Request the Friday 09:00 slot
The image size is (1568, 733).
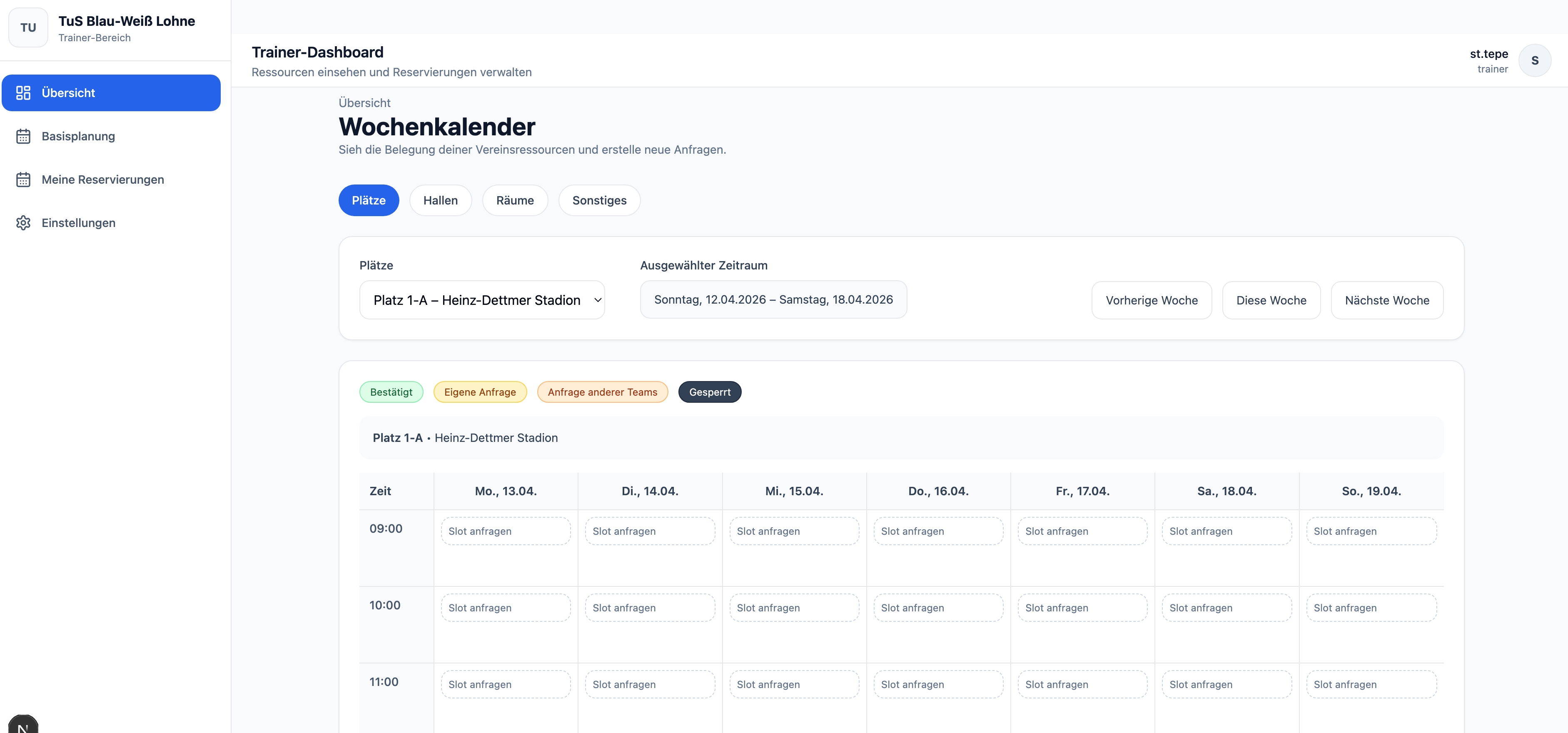[1083, 531]
